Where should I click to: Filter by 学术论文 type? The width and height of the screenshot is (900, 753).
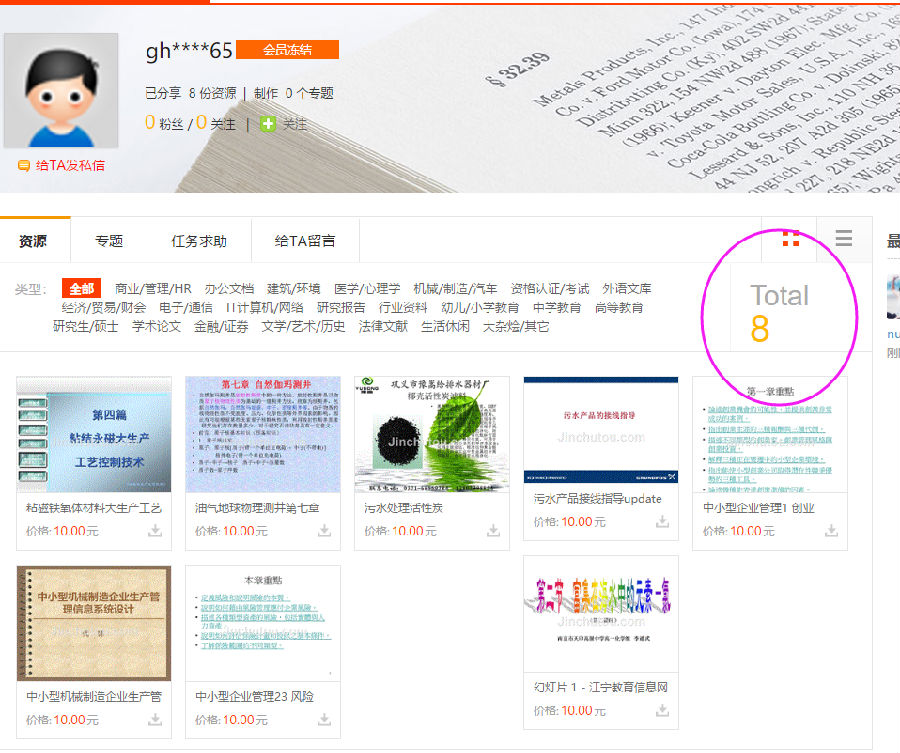coord(156,326)
